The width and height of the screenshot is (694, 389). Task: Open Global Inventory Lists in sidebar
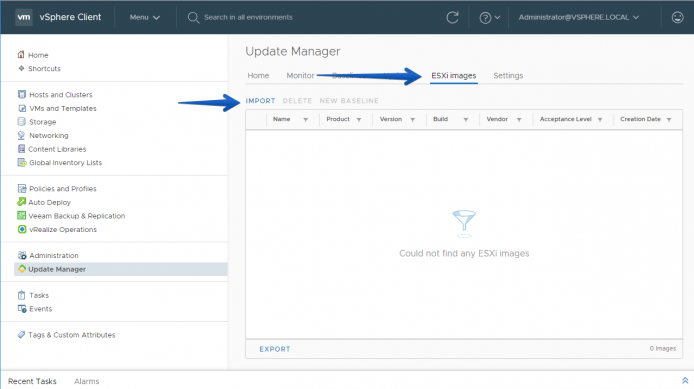click(66, 162)
